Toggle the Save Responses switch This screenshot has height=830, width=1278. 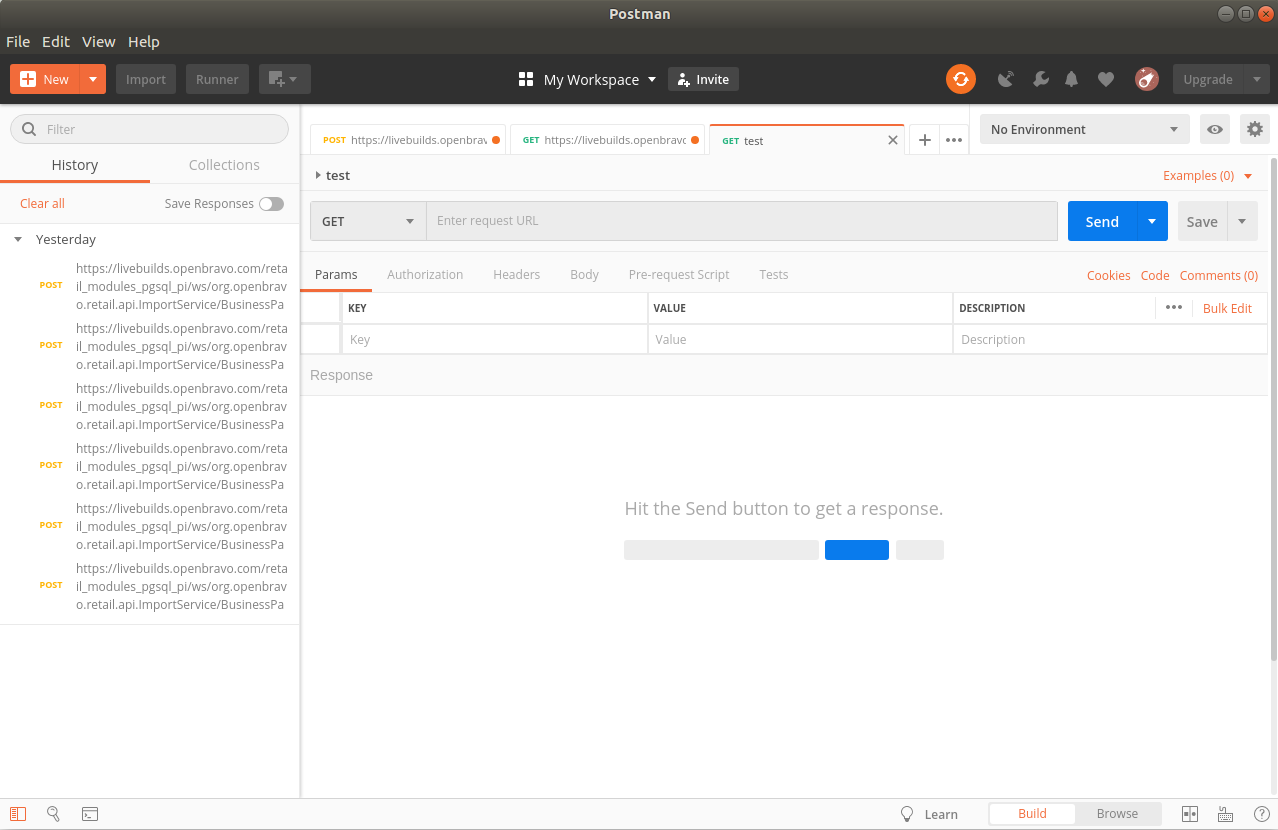click(271, 204)
